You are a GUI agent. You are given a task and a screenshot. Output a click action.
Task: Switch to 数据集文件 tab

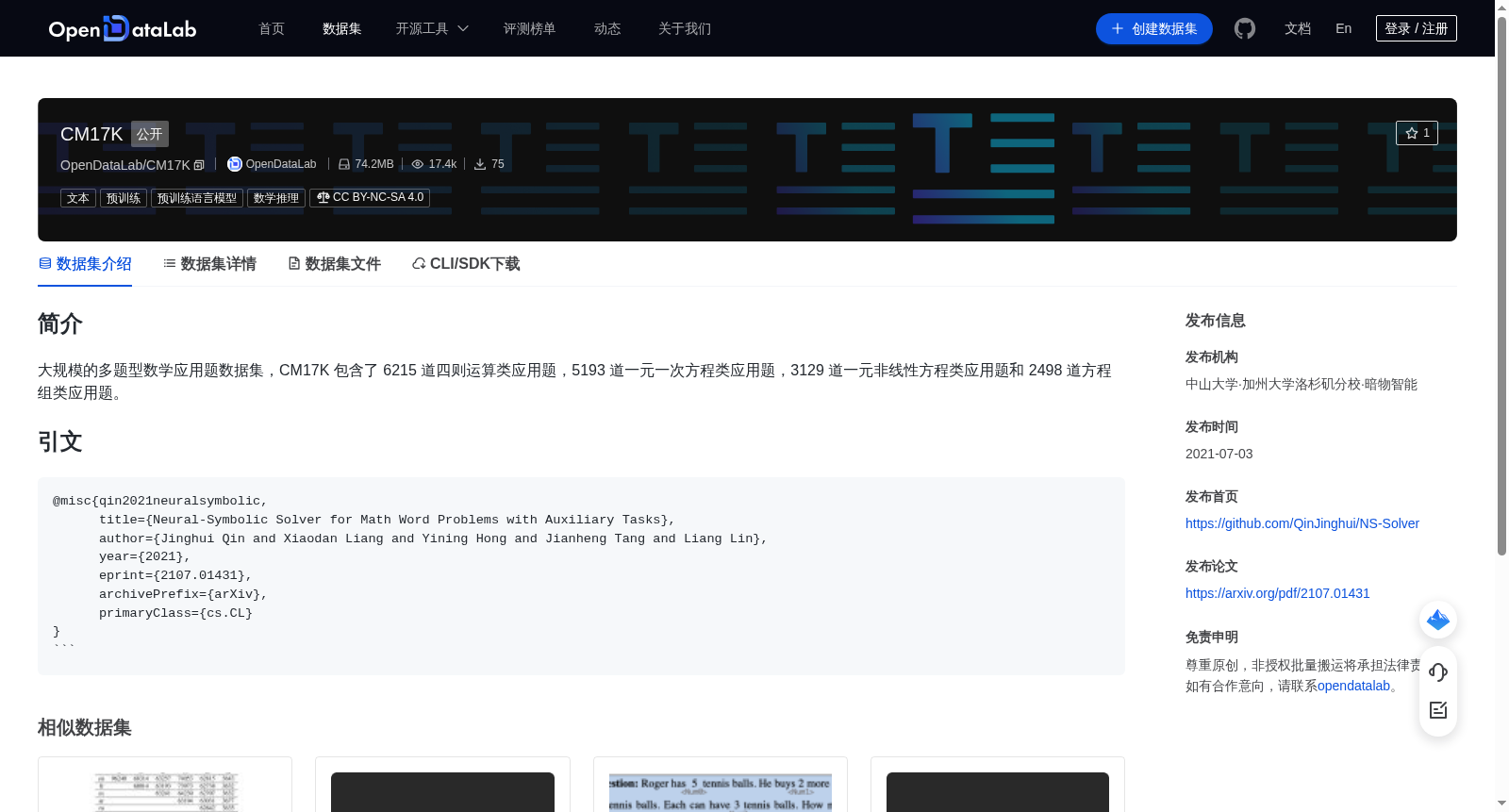[334, 264]
